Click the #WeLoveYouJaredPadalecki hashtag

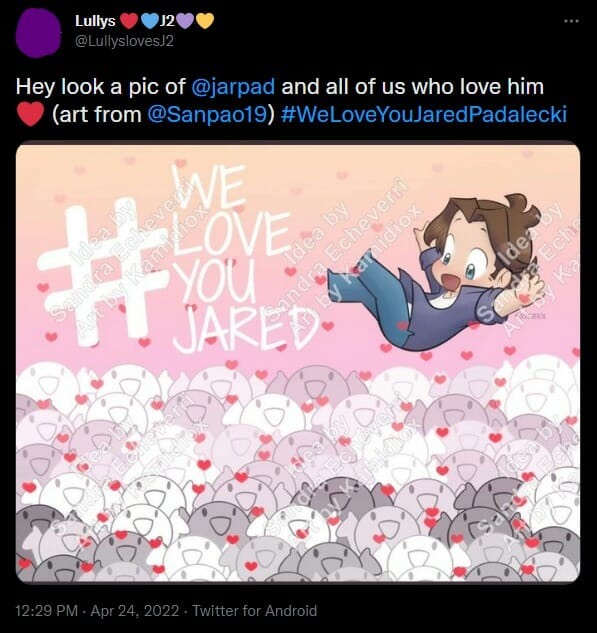pos(423,115)
